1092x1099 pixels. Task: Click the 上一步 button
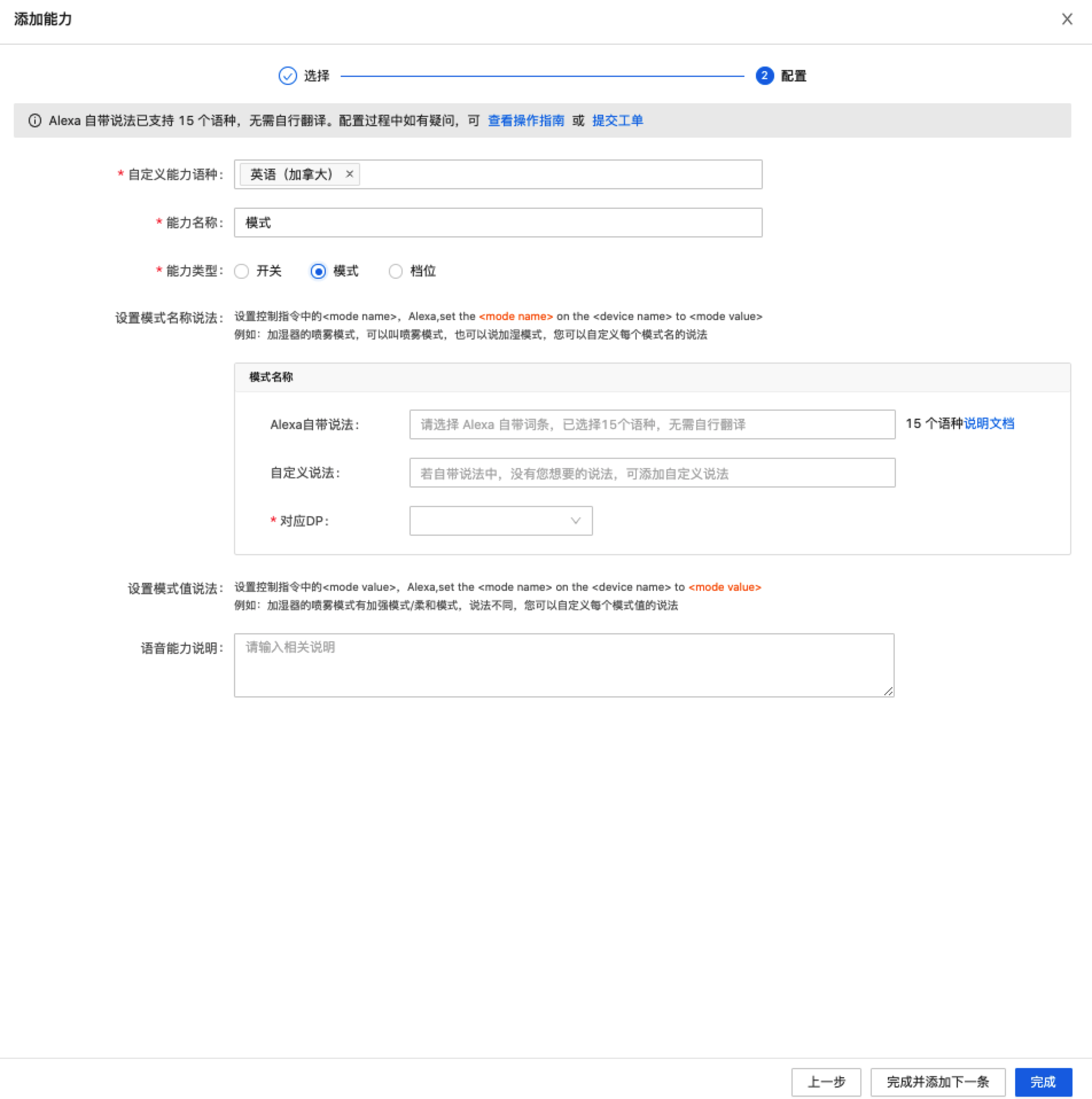click(x=826, y=1082)
